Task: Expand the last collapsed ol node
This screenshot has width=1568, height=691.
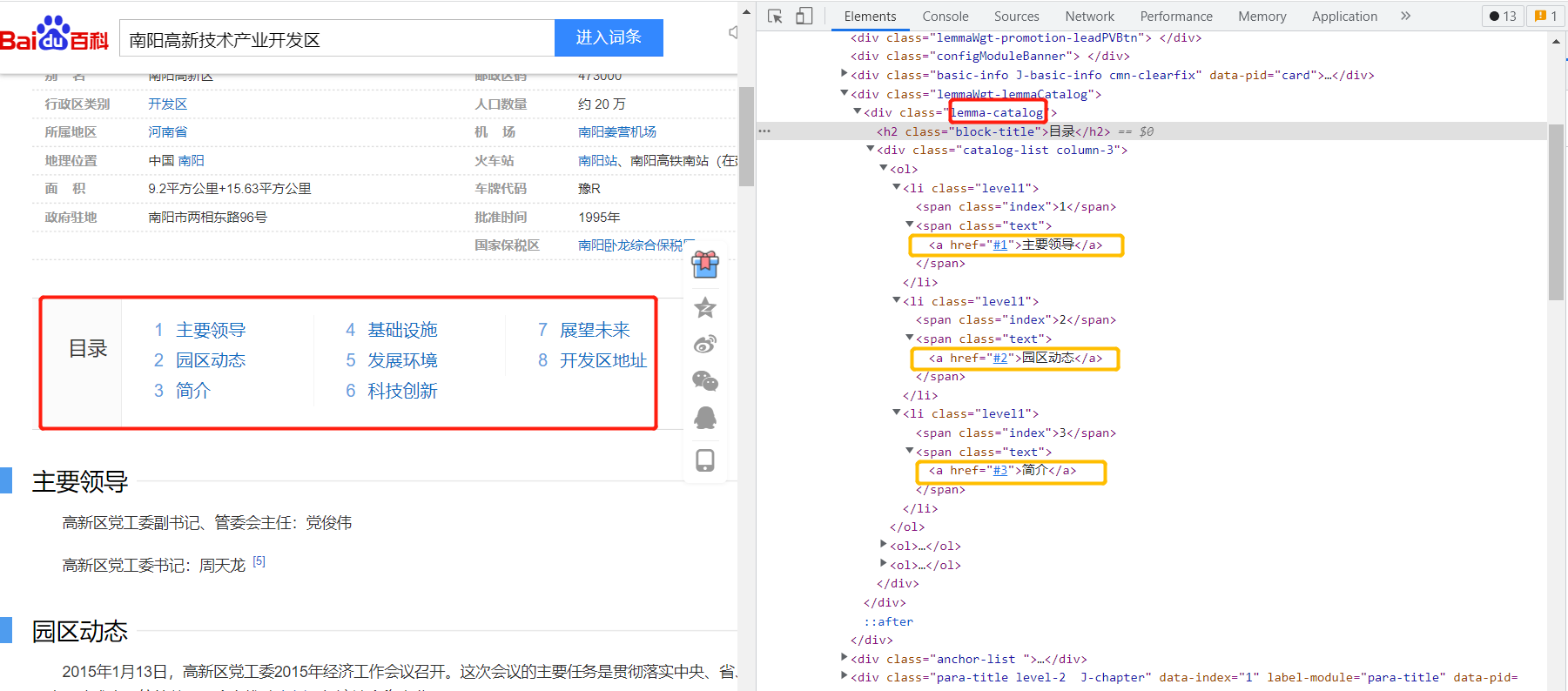Action: point(883,564)
